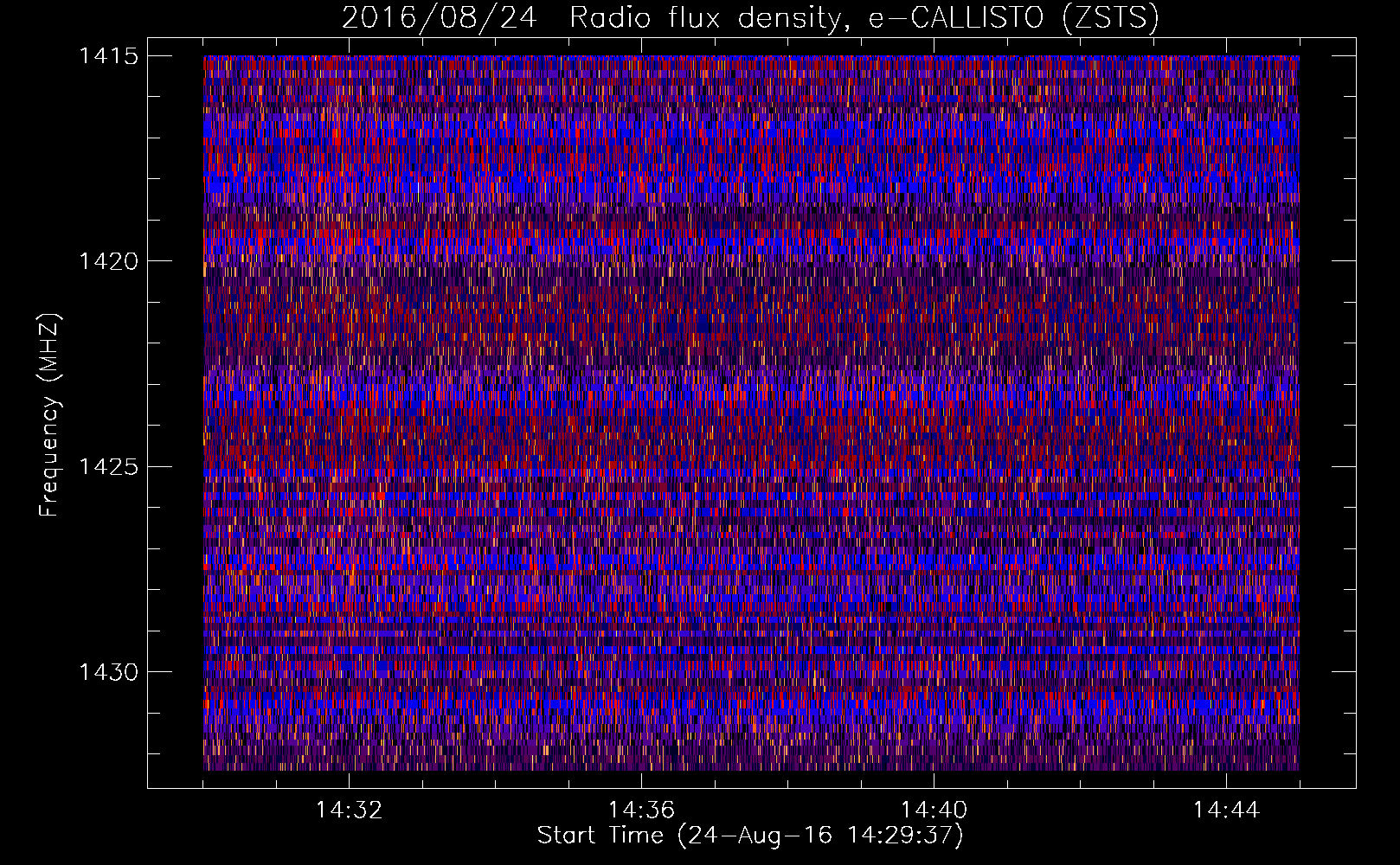Click the 'Frequency (MHZ)' axis title
The width and height of the screenshot is (1400, 865).
(50, 415)
